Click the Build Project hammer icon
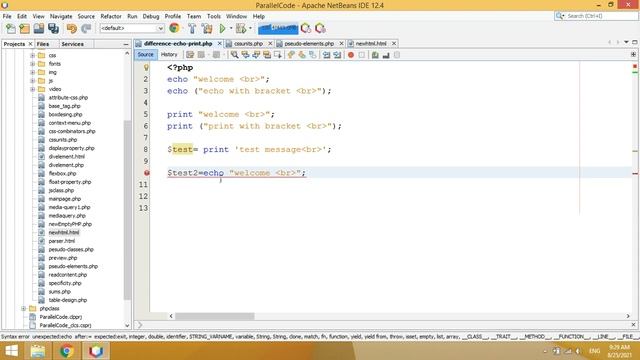Viewport: 640px width, 360px height. click(192, 28)
